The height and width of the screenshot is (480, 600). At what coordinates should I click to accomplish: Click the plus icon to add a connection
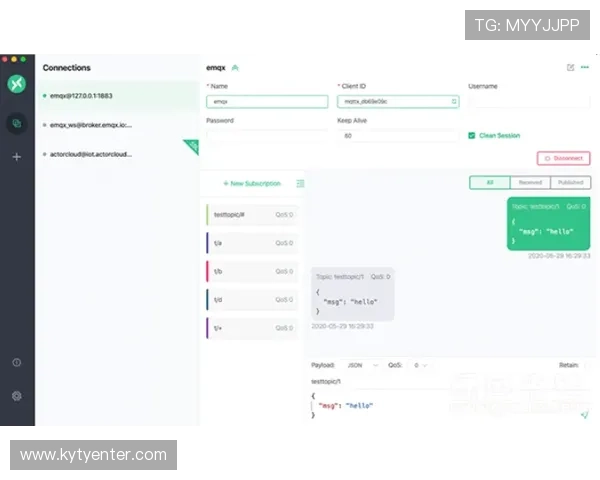pos(16,157)
